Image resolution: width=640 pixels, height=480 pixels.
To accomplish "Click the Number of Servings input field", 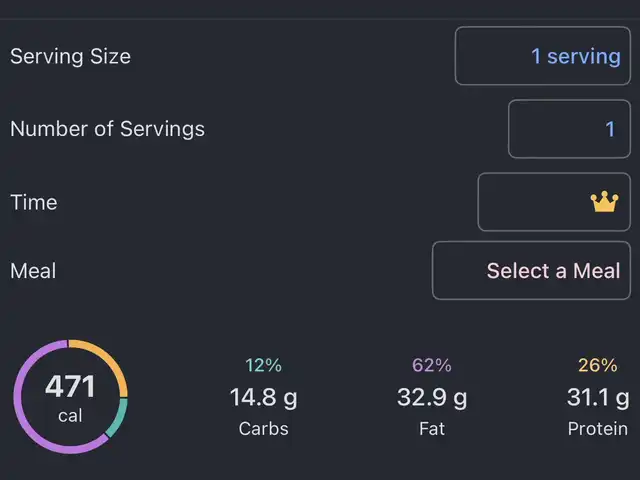I will [x=568, y=129].
